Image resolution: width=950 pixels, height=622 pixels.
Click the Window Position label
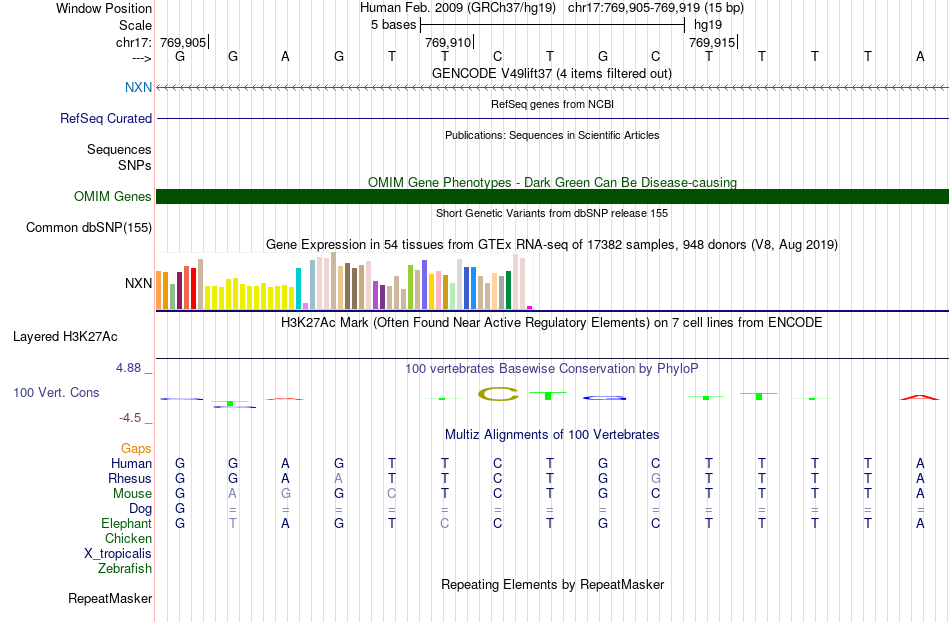pyautogui.click(x=104, y=8)
